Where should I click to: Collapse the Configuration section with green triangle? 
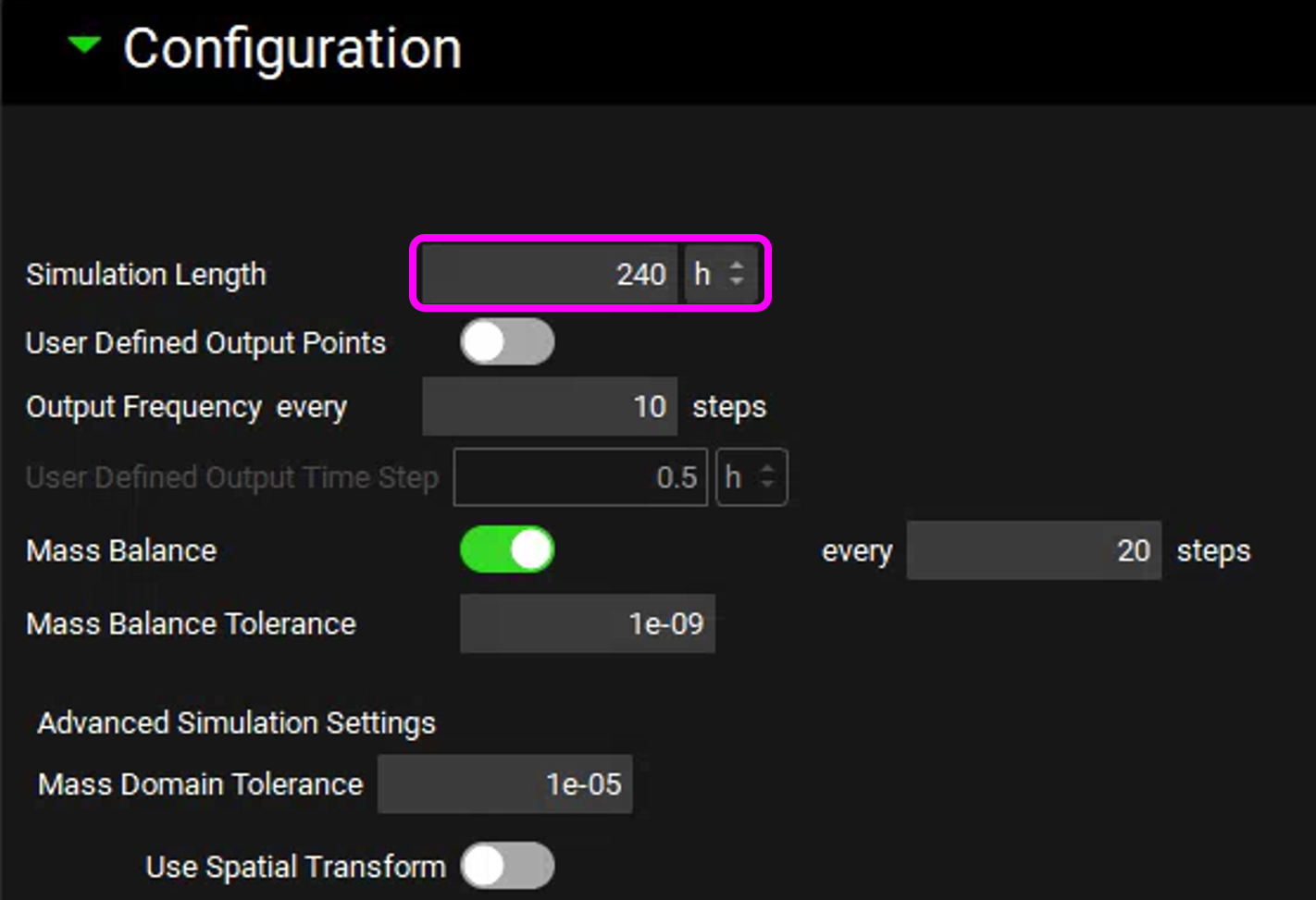point(84,45)
